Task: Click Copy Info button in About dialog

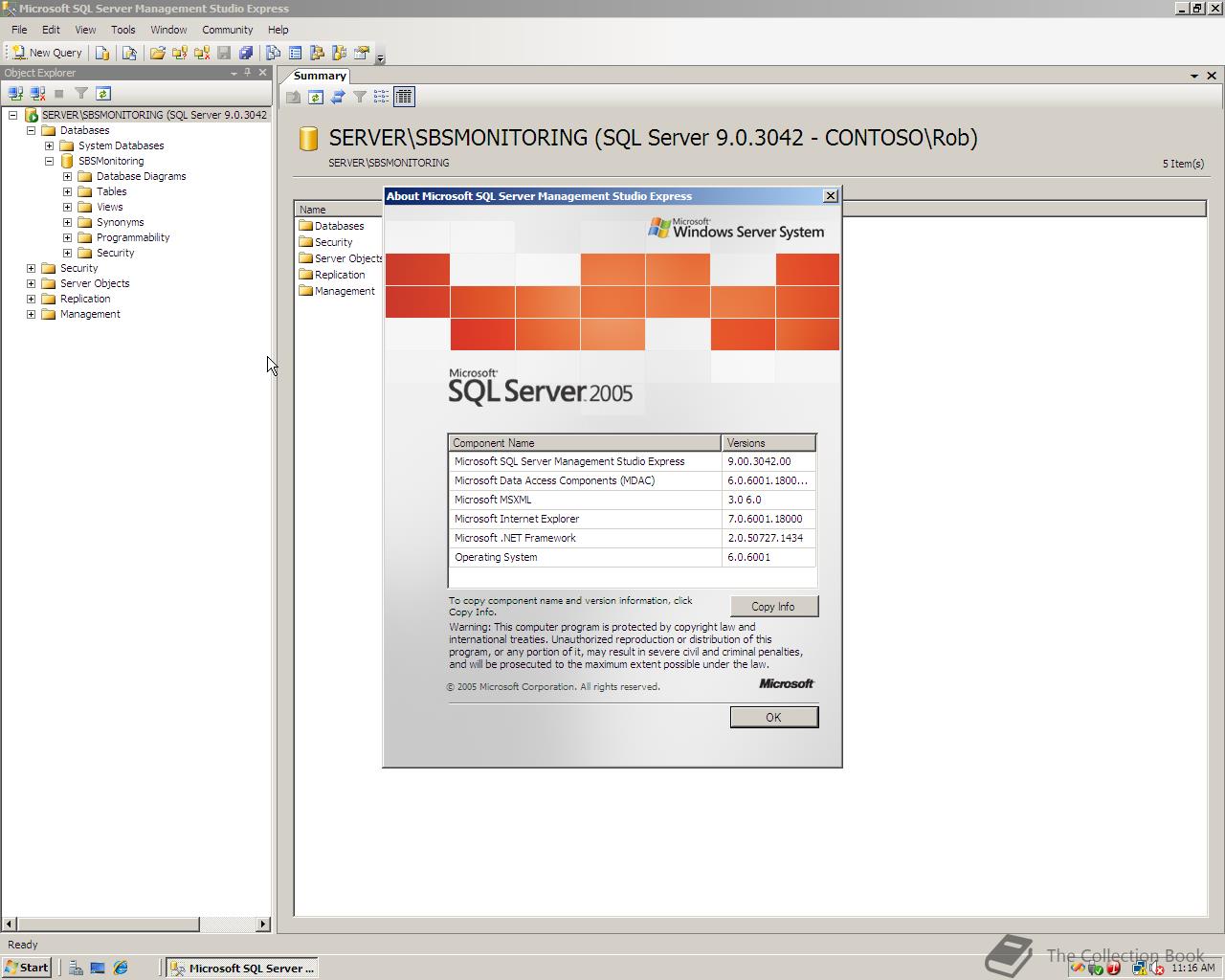Action: (773, 606)
